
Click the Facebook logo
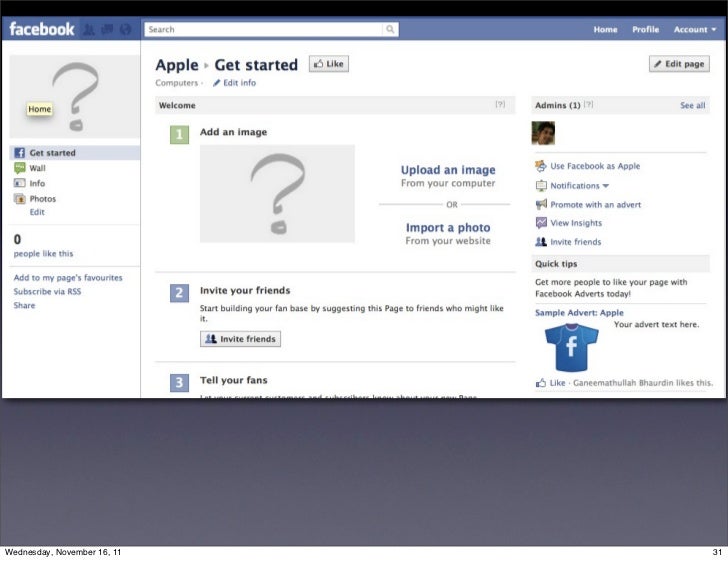(x=41, y=30)
